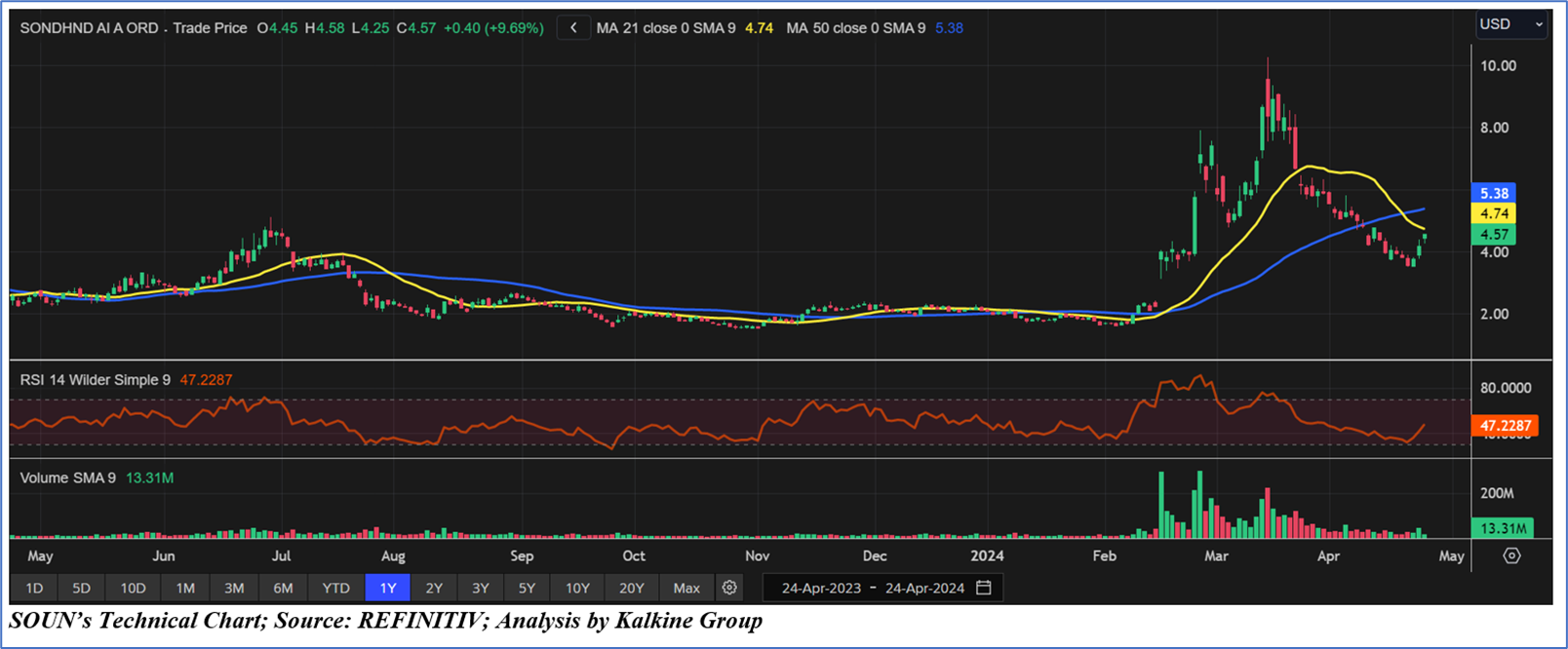Select the 10D time range

coord(133,588)
